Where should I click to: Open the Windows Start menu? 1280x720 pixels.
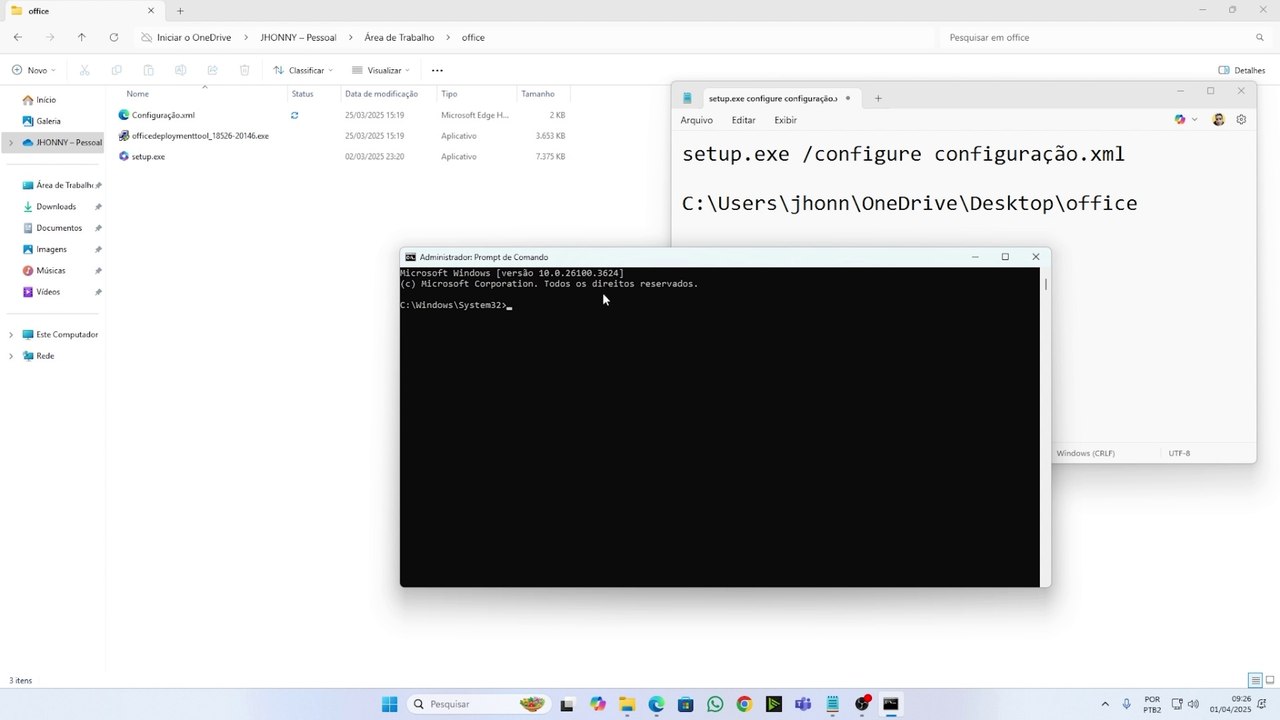(389, 704)
